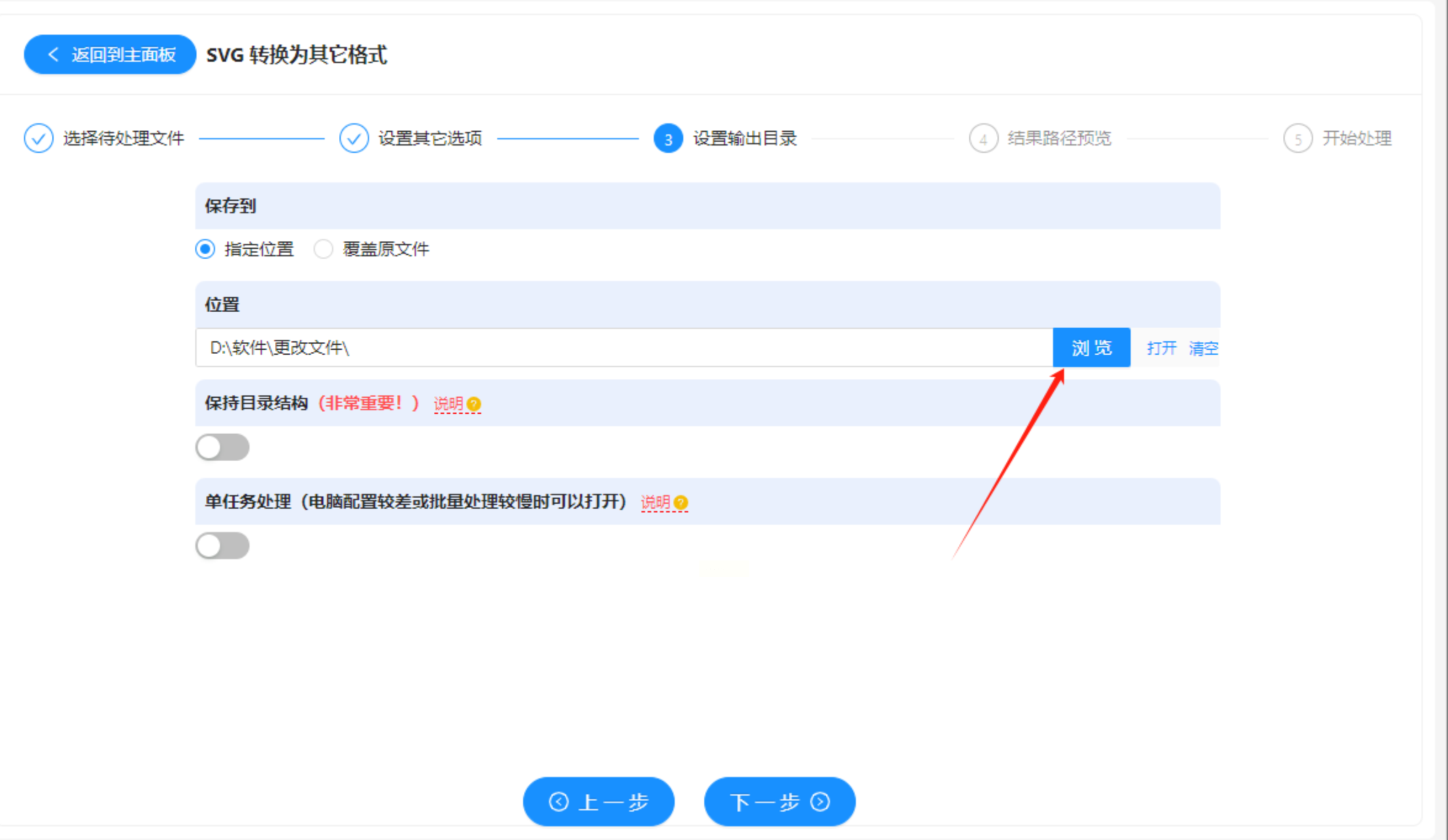This screenshot has width=1448, height=840.
Task: Click the 打开 link next to browse
Action: point(1161,348)
